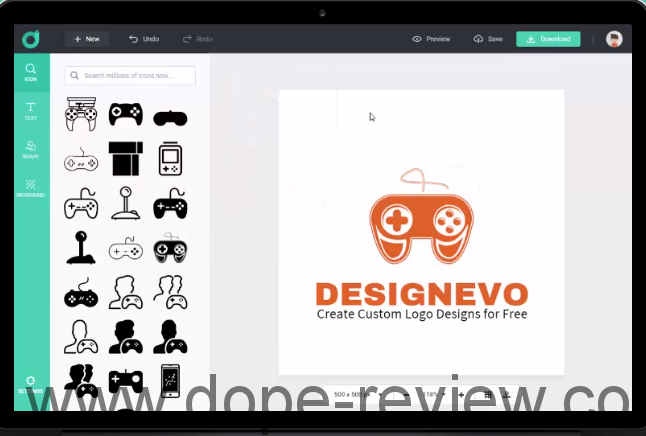Screen dimensions: 646x436
Task: Click the green Download button
Action: (548, 39)
